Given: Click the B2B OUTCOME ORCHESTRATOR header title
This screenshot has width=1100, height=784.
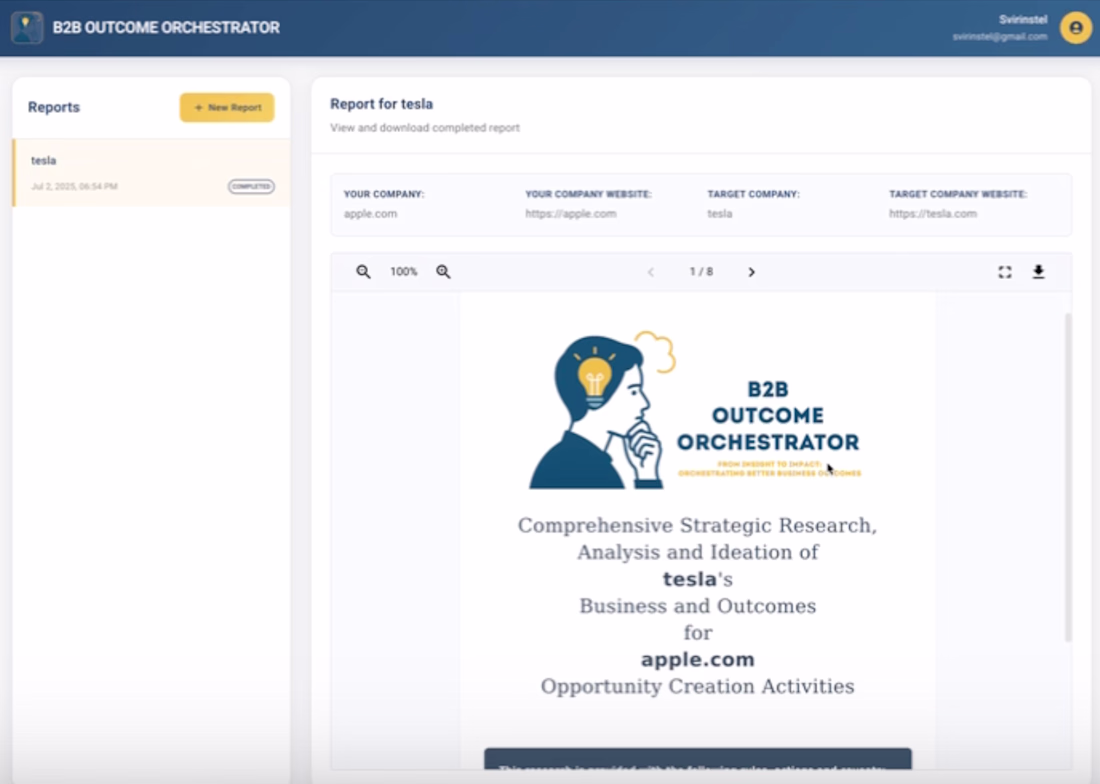Looking at the screenshot, I should click(166, 27).
